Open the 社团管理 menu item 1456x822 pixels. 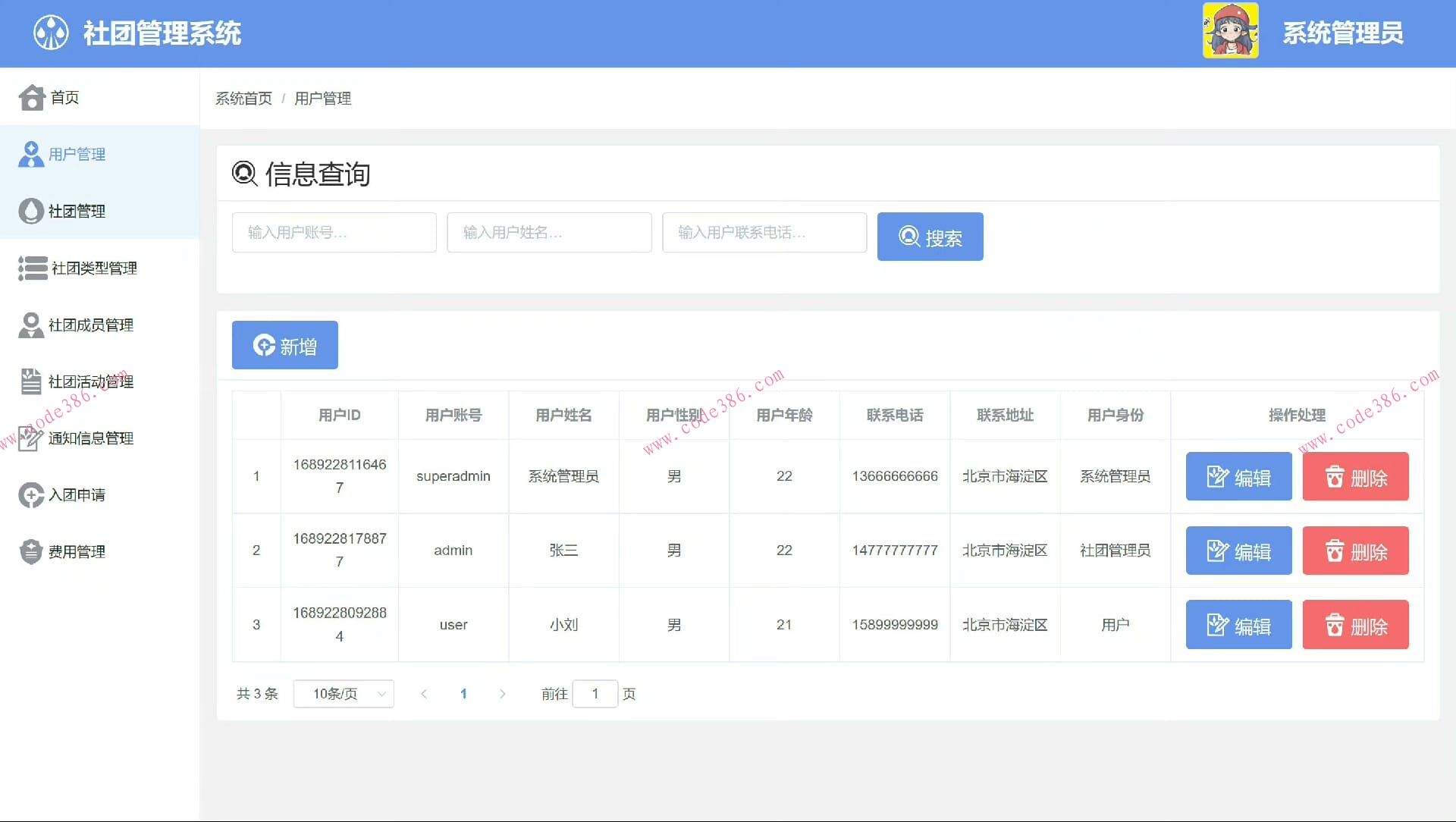pos(77,211)
